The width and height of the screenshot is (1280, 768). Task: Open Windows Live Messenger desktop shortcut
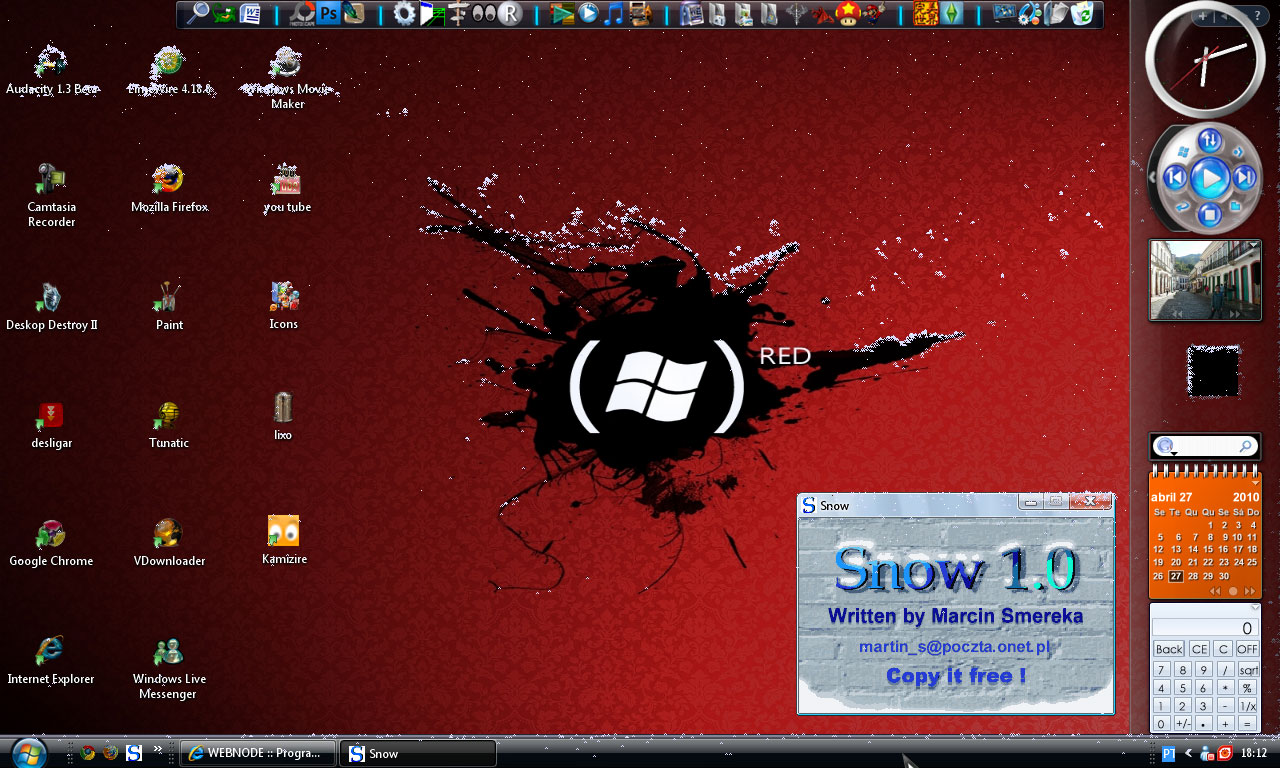169,668
